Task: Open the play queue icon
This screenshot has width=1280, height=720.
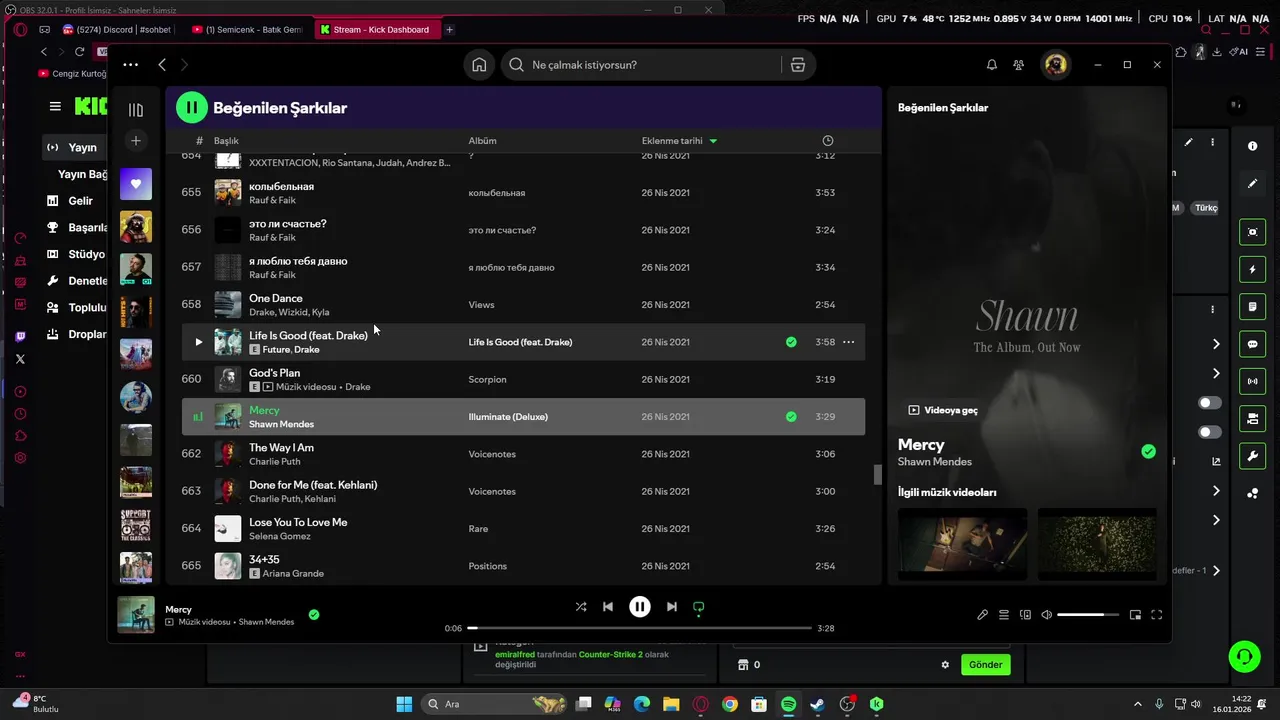Action: (x=1004, y=615)
